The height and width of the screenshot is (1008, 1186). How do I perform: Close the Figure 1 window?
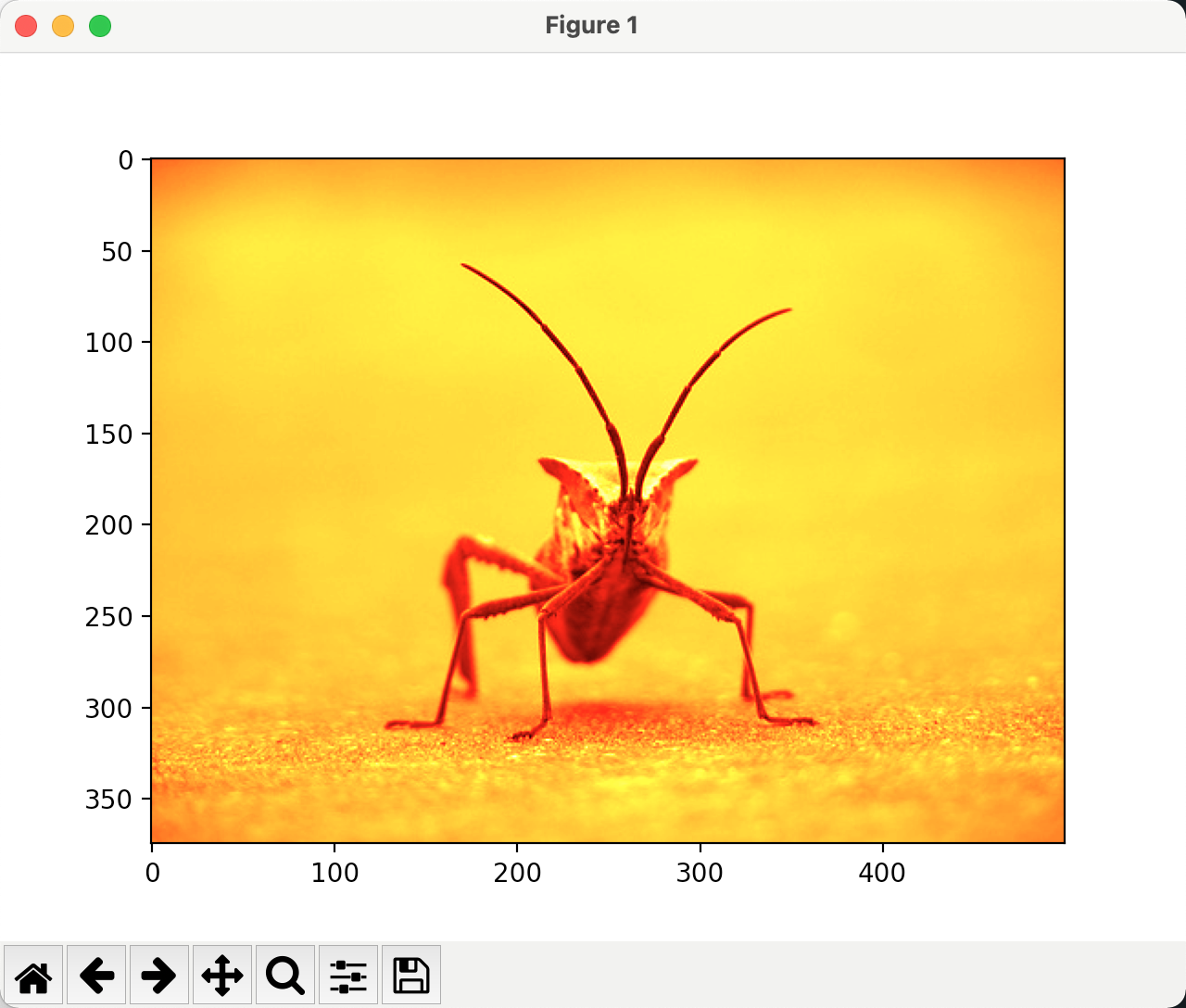[26, 26]
